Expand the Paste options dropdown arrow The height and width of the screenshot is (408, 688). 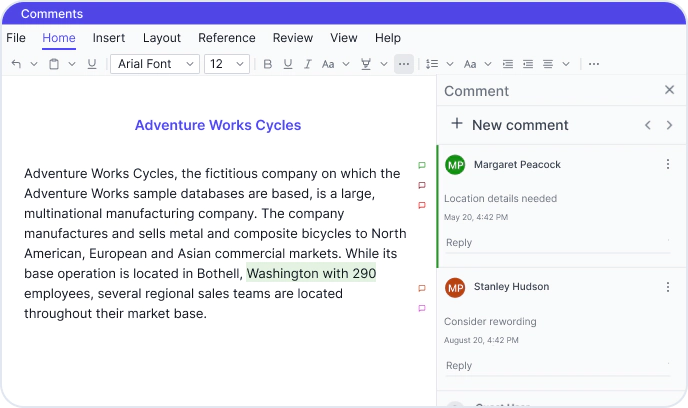[x=72, y=64]
